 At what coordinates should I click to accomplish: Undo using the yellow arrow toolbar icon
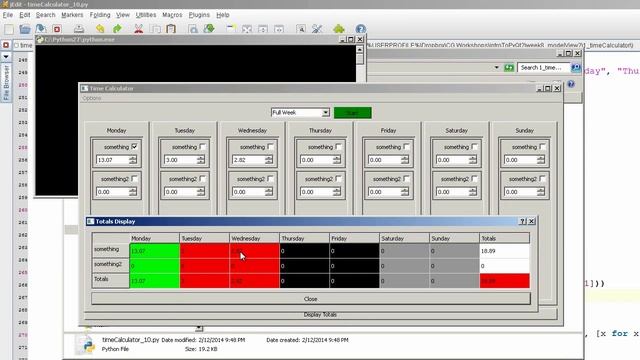click(x=100, y=29)
